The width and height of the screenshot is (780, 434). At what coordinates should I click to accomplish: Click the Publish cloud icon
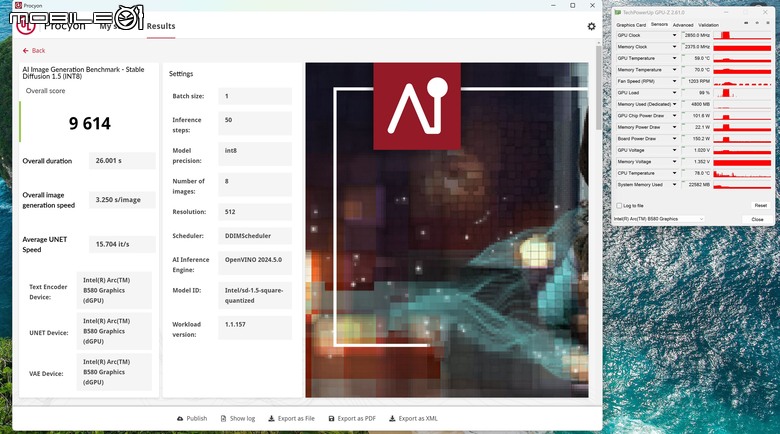[180, 419]
